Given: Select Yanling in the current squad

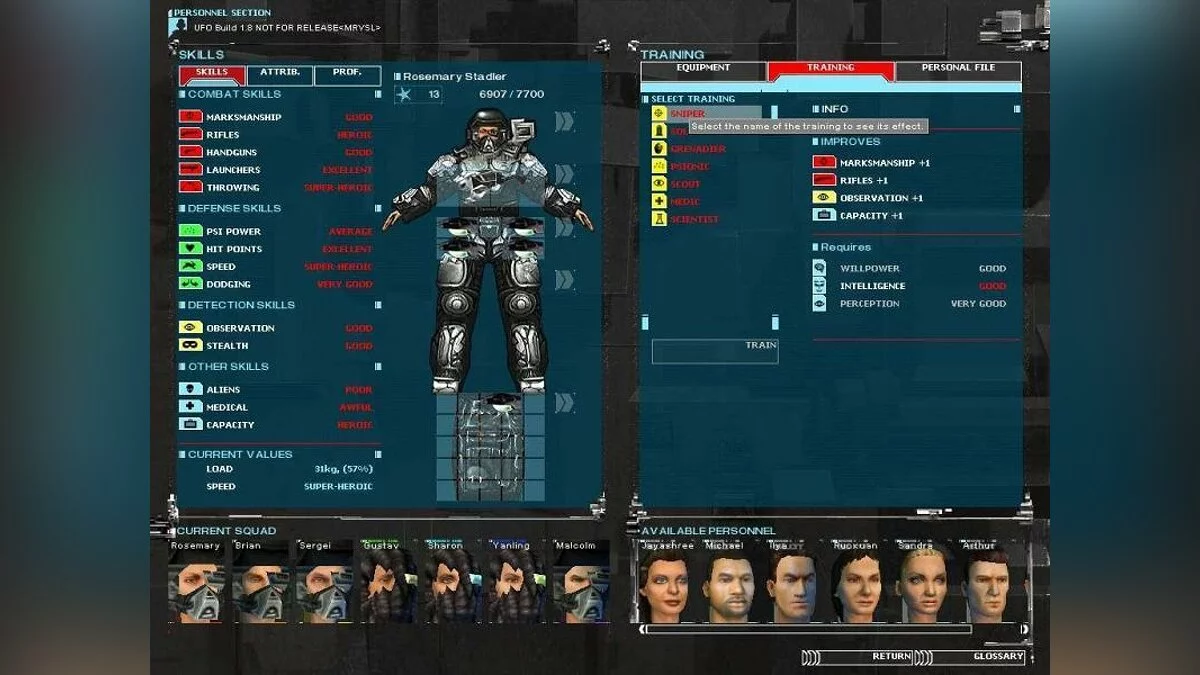Looking at the screenshot, I should pos(517,581).
